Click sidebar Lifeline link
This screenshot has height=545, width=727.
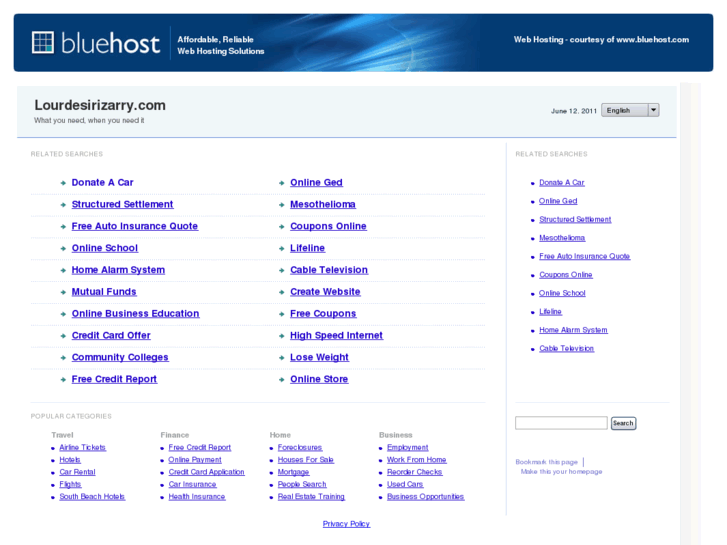point(550,312)
